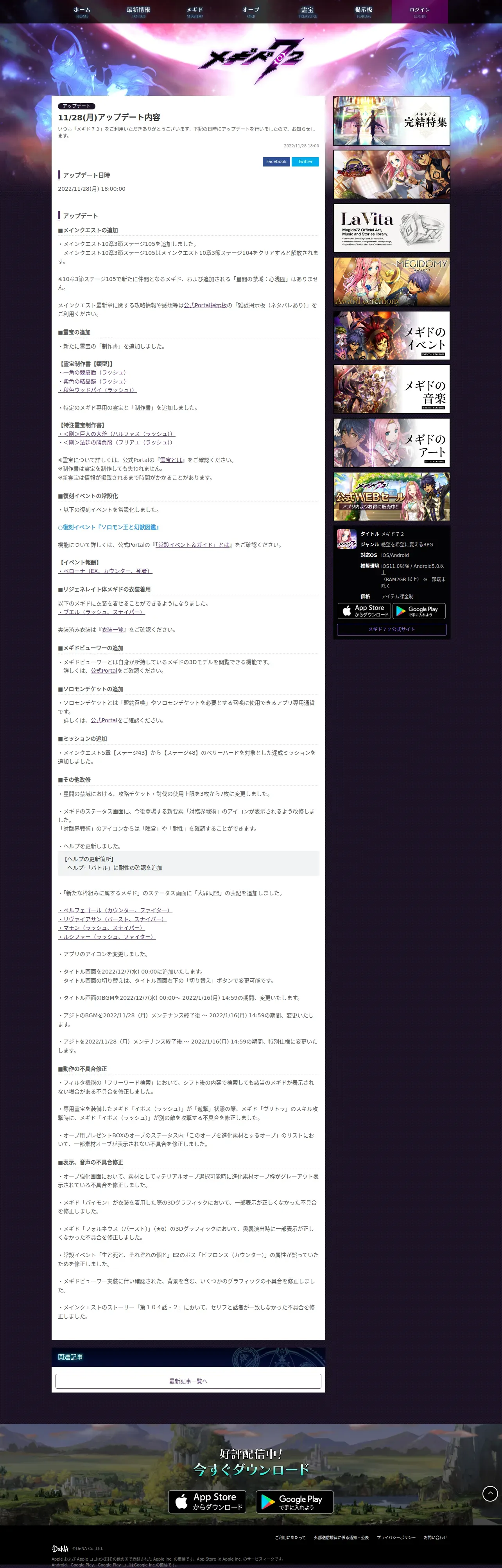Screen dimensions: 502x1568
Task: Open the ルシファー（ラッシュ、ファイター）link
Action: [x=107, y=937]
